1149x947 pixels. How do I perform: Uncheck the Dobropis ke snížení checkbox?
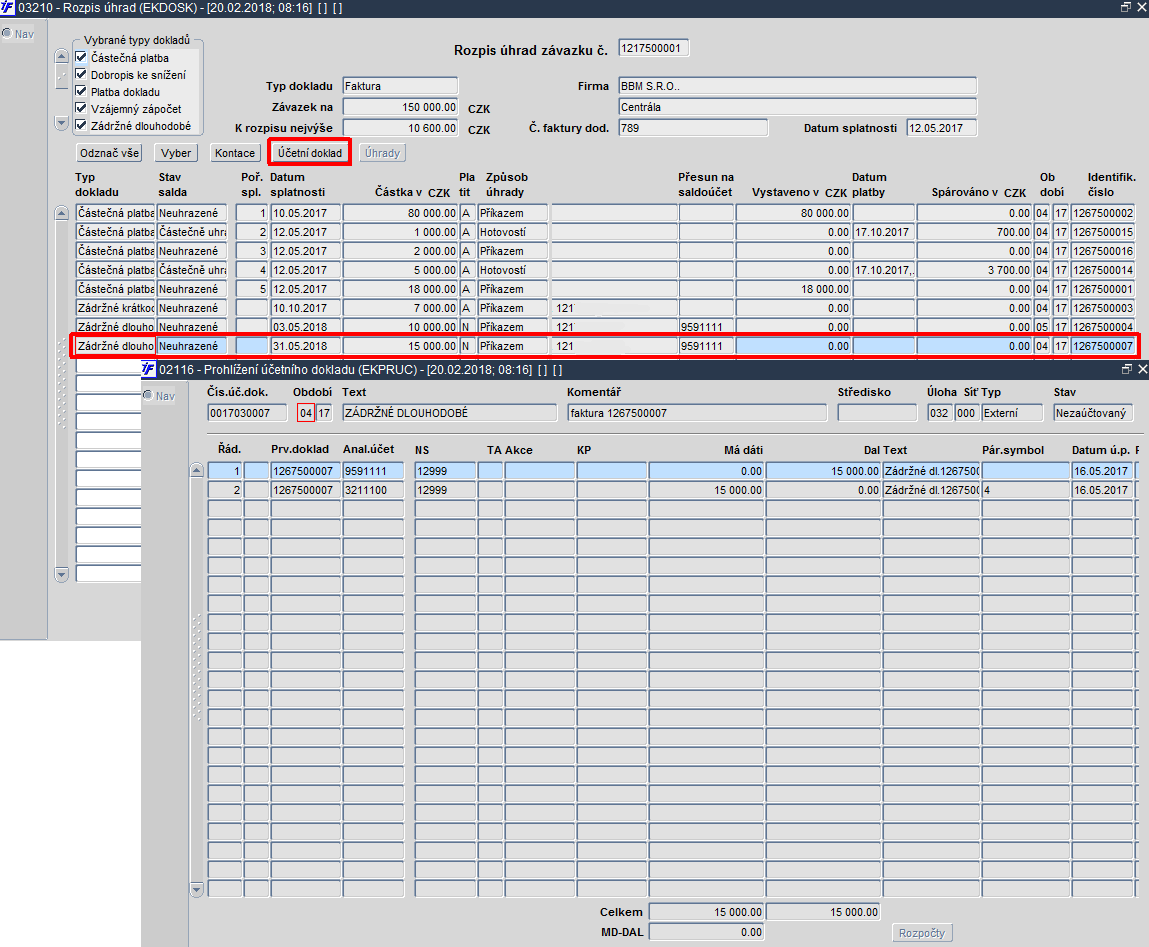[x=81, y=73]
